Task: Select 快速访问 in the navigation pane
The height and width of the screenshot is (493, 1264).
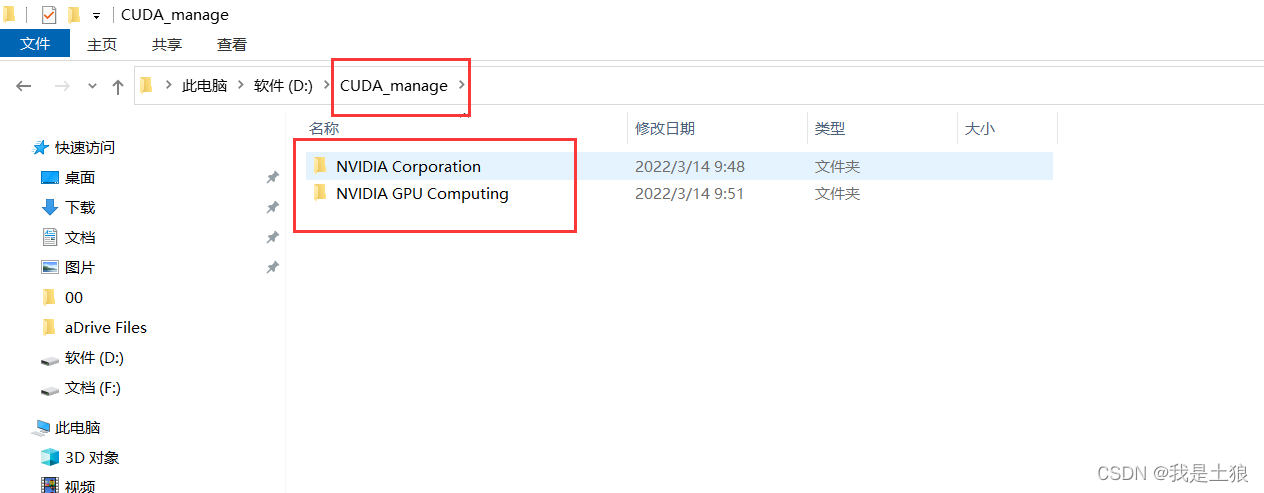Action: click(x=85, y=147)
